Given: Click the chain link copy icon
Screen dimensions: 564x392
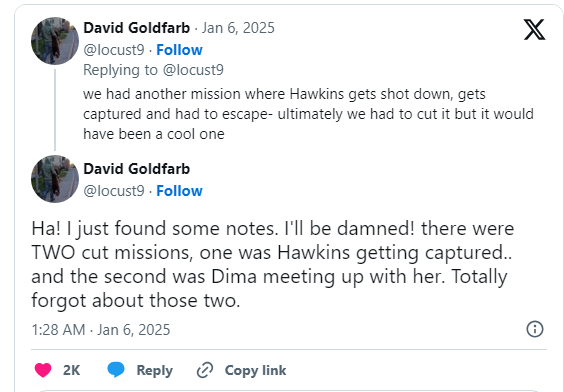Looking at the screenshot, I should (205, 370).
